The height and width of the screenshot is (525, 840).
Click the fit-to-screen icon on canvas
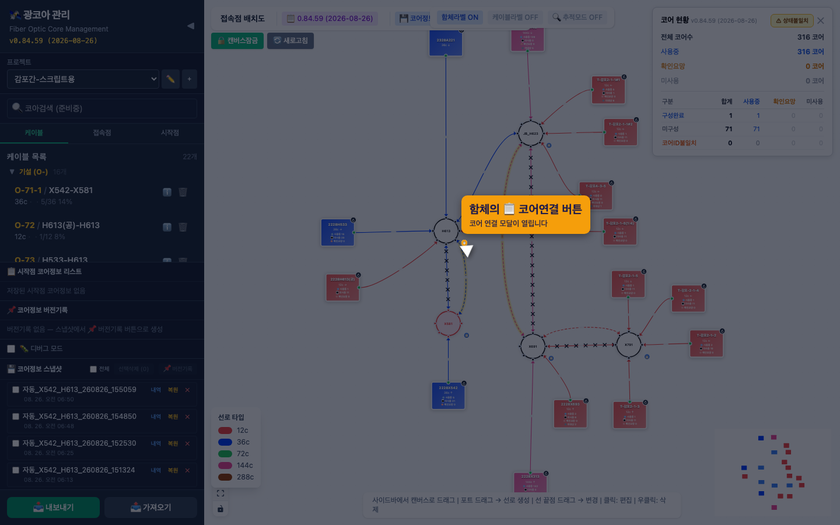[221, 493]
